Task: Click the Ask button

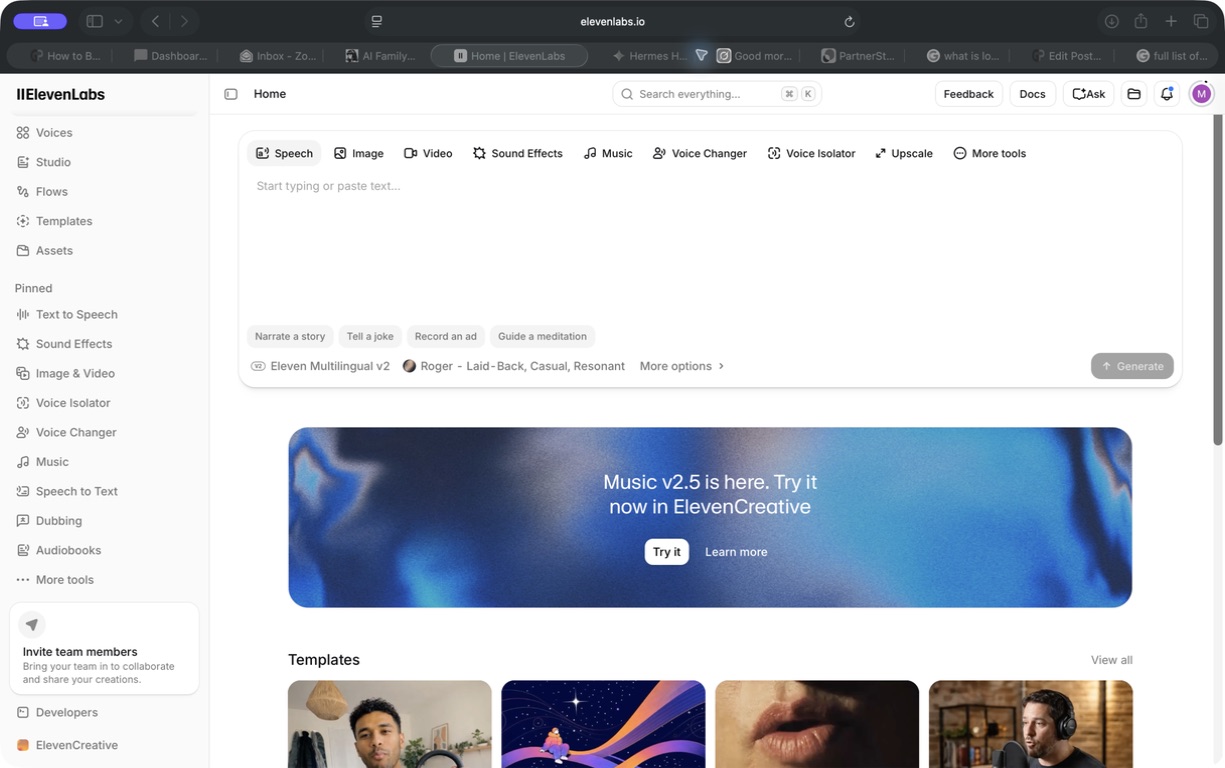Action: coord(1088,94)
